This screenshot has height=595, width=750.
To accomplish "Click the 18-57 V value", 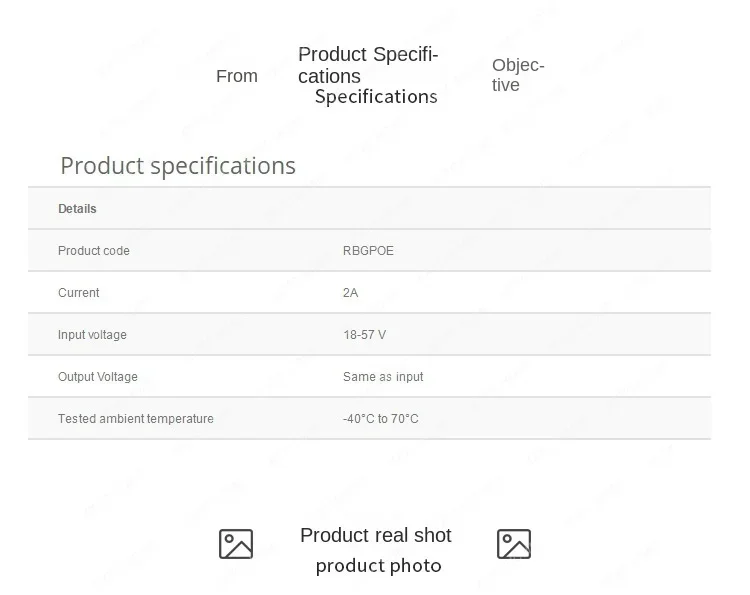I will pyautogui.click(x=364, y=335).
